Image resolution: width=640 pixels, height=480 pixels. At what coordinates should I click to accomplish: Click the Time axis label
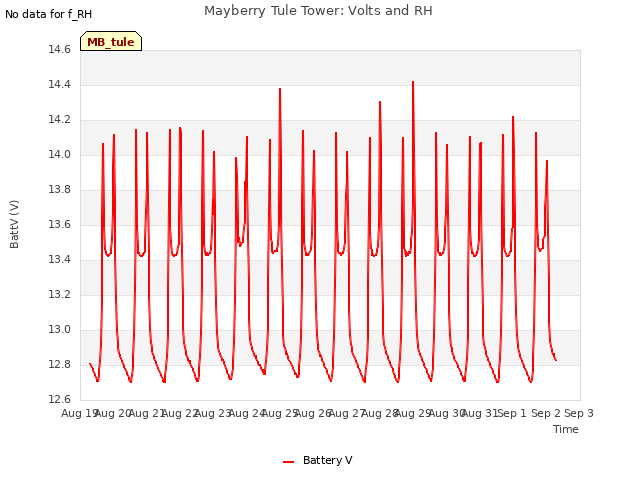coord(565,429)
